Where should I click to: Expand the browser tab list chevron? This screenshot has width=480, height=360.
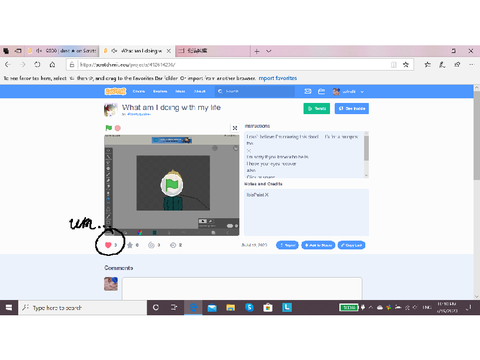point(269,51)
